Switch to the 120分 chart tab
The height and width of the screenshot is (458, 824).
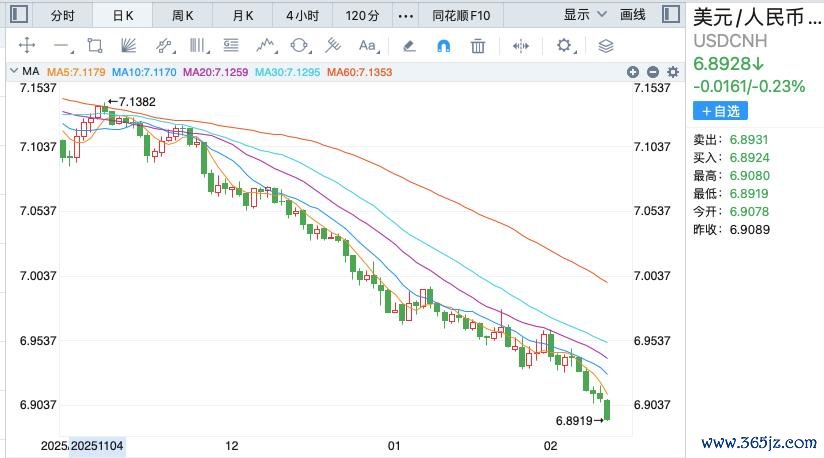click(x=363, y=16)
